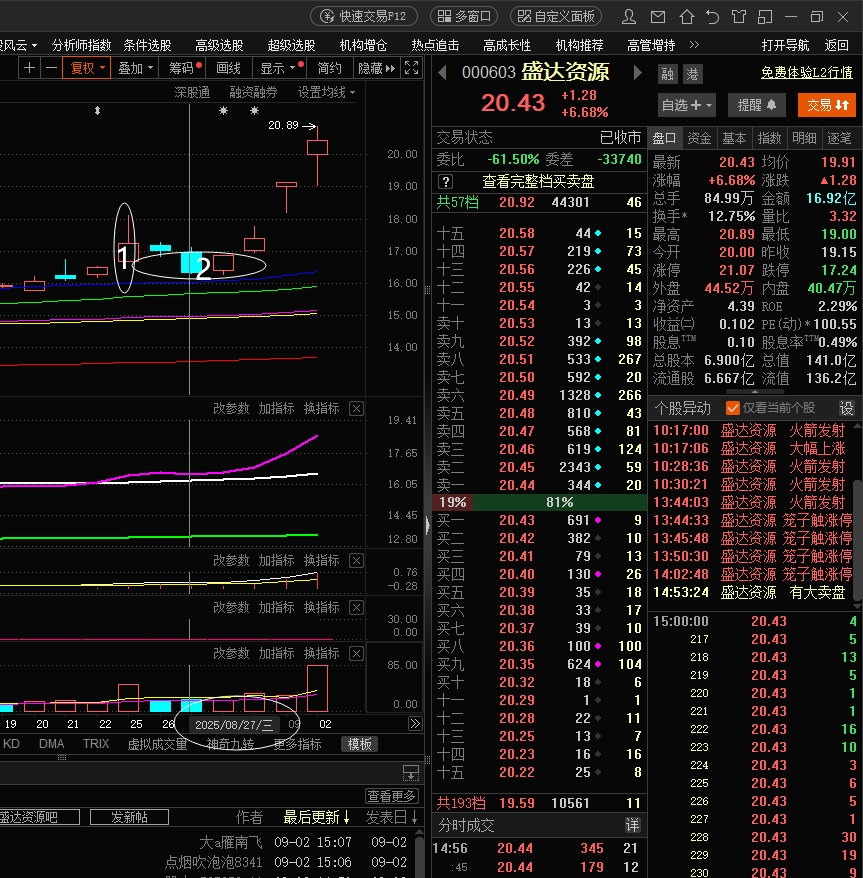Open the mail messages icon
Screen dimensions: 863x878
tap(658, 17)
